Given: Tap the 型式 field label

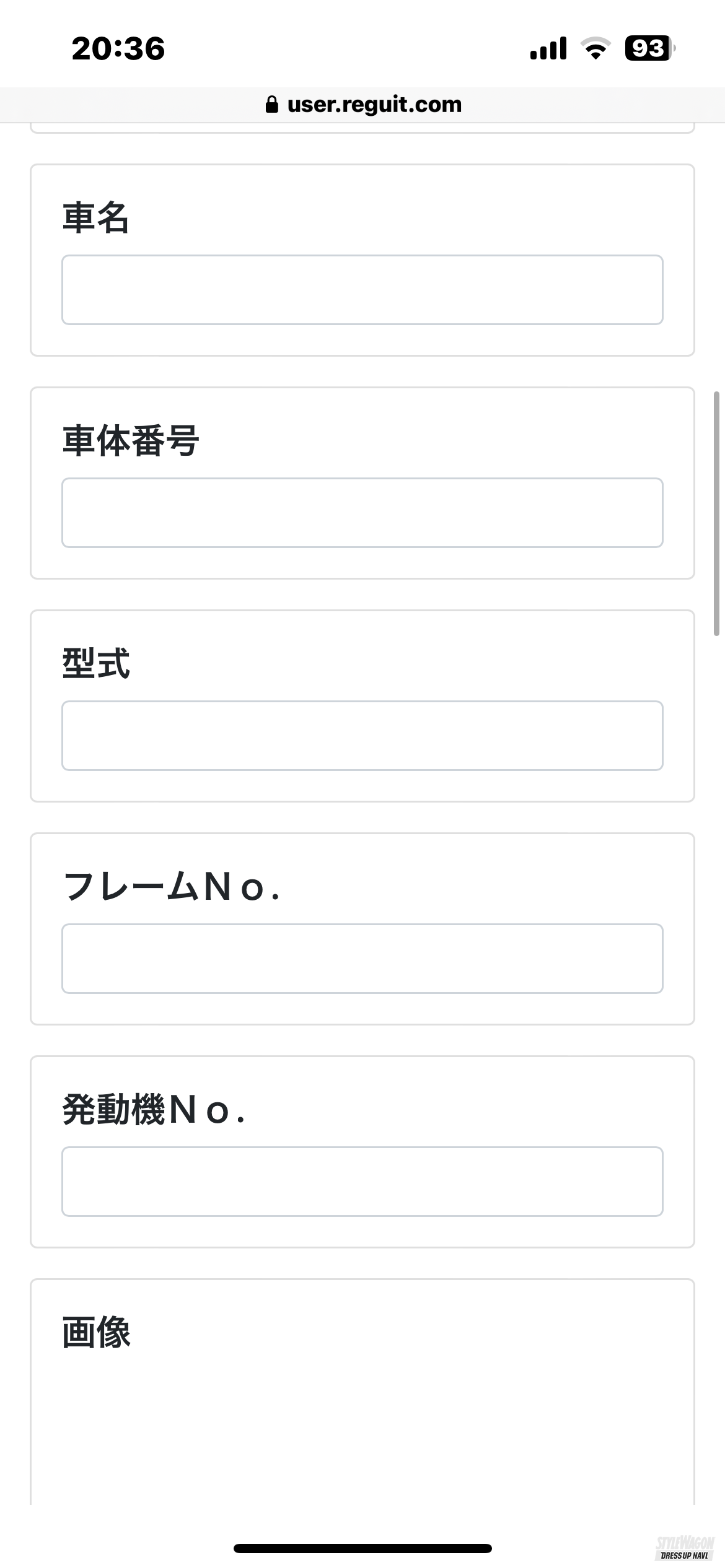Looking at the screenshot, I should [96, 664].
